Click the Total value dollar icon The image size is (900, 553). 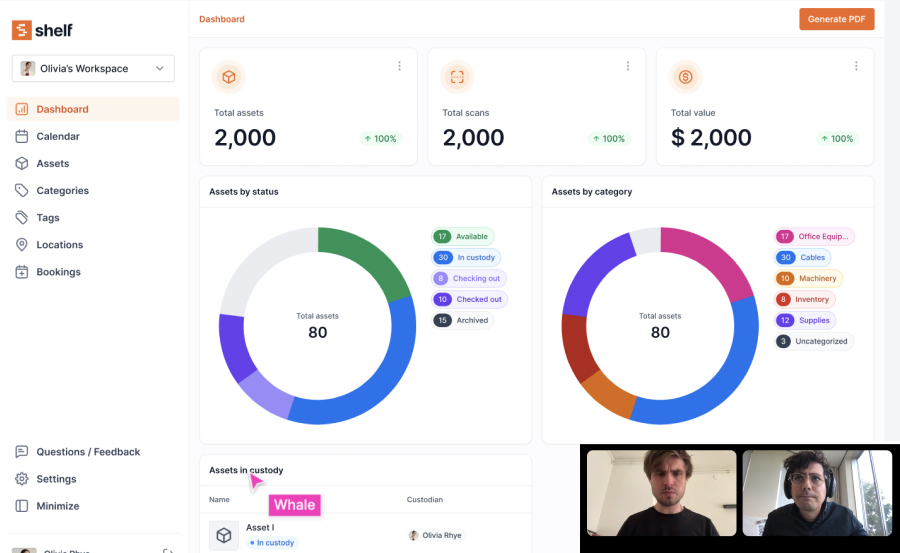point(685,77)
